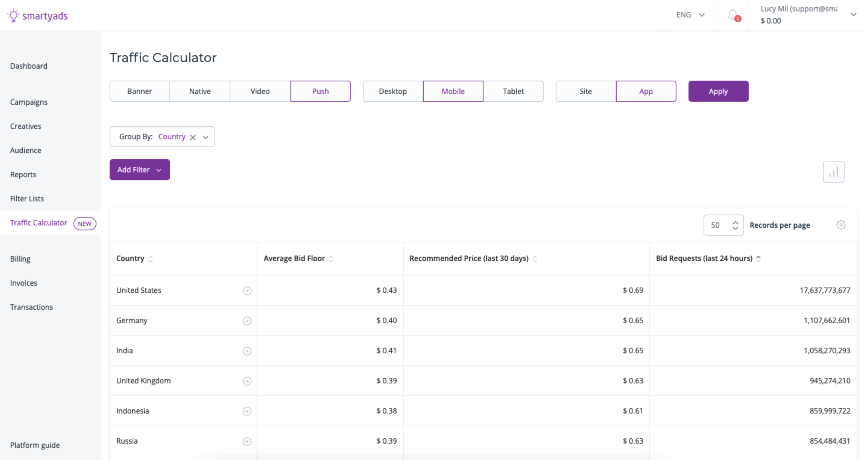This screenshot has width=864, height=460.
Task: Select the Banner ad format
Action: tap(139, 91)
